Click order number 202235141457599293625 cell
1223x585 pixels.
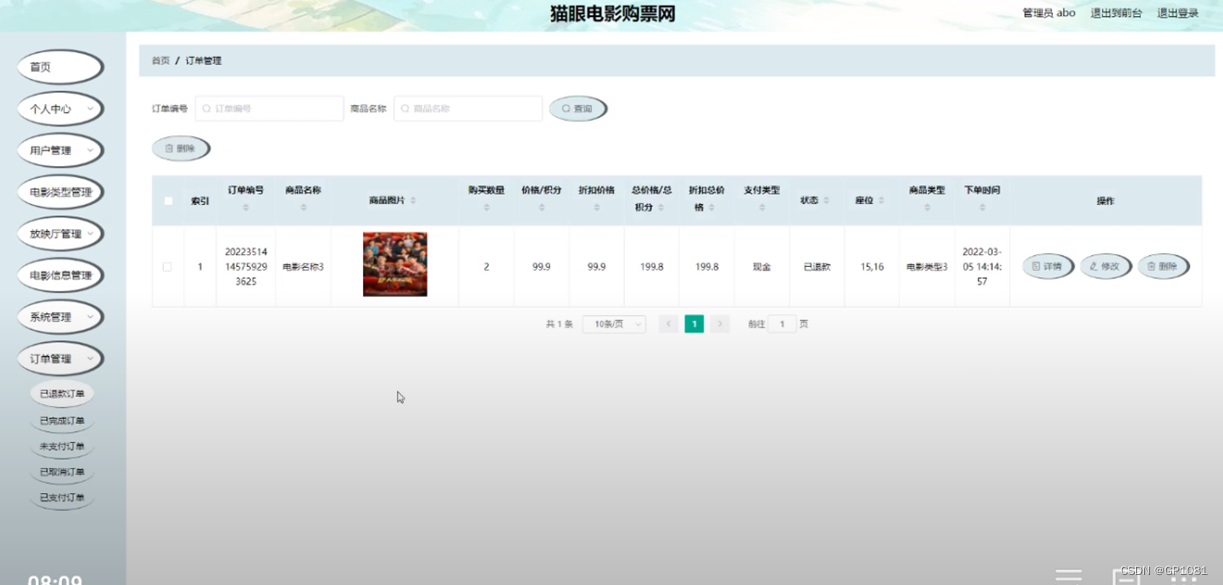pyautogui.click(x=246, y=267)
